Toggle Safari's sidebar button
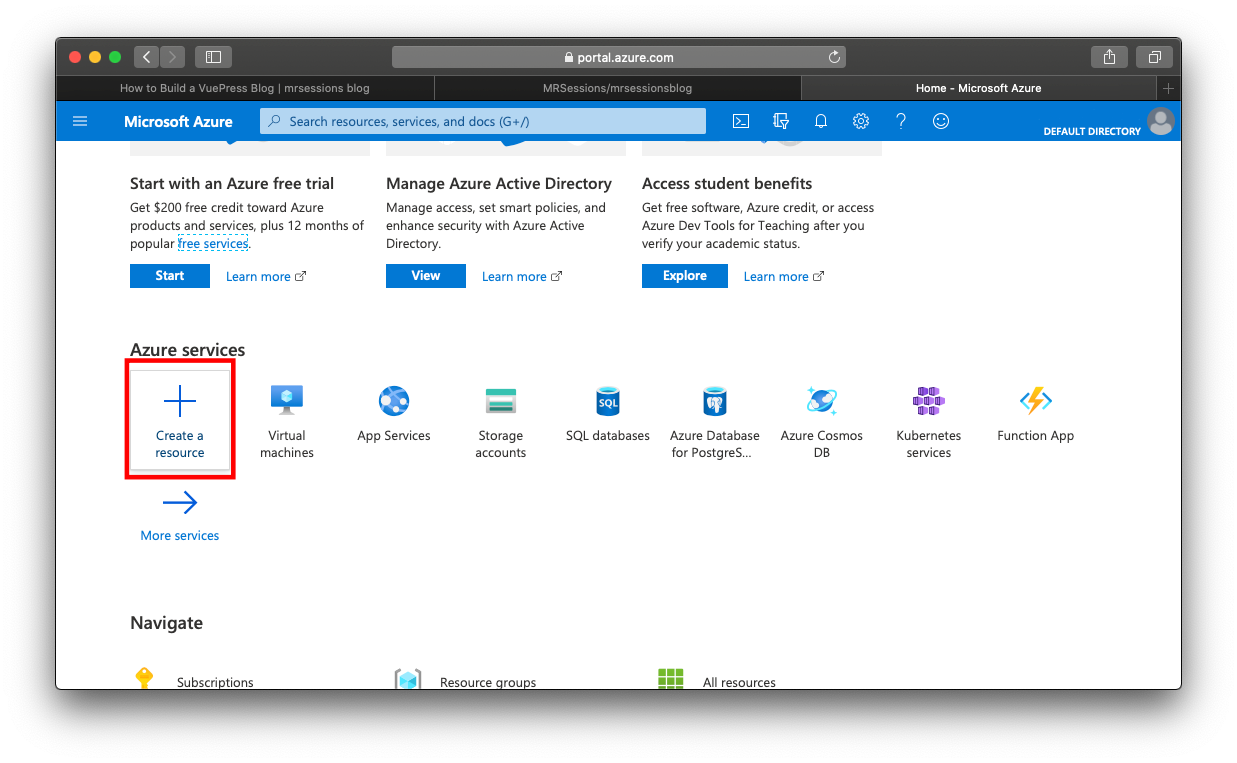The height and width of the screenshot is (763, 1237). (x=213, y=57)
